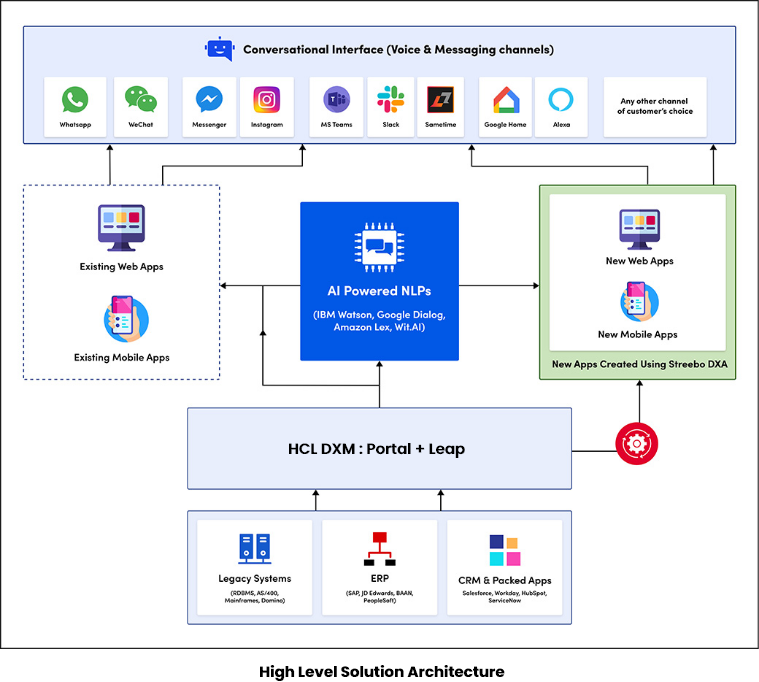
Task: Click the 'New Mobile Apps' label
Action: click(x=638, y=334)
